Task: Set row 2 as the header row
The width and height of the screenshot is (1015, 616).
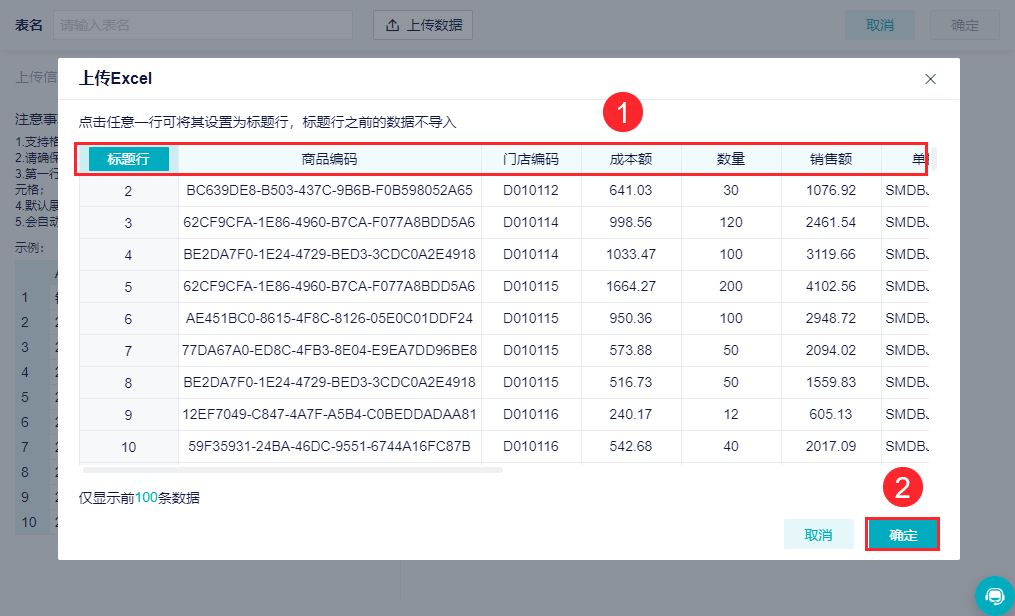Action: (504, 191)
